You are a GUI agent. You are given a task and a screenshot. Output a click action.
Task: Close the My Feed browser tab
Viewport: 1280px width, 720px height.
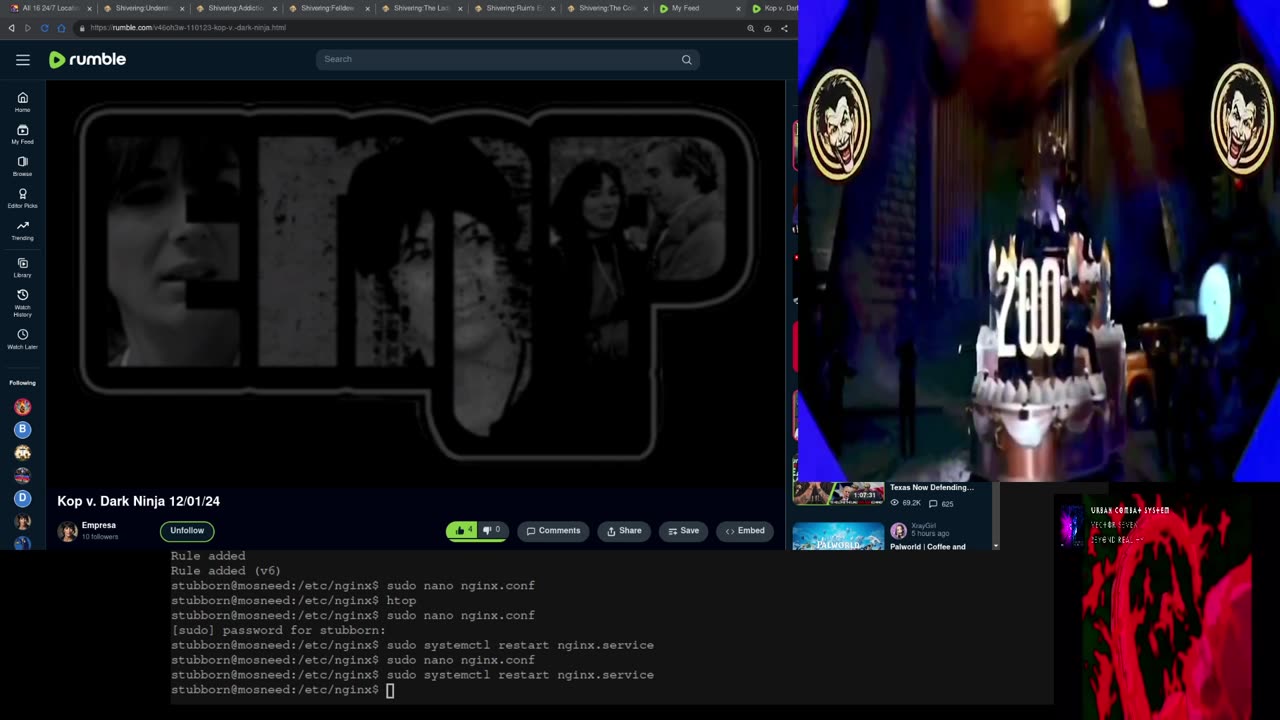[739, 8]
